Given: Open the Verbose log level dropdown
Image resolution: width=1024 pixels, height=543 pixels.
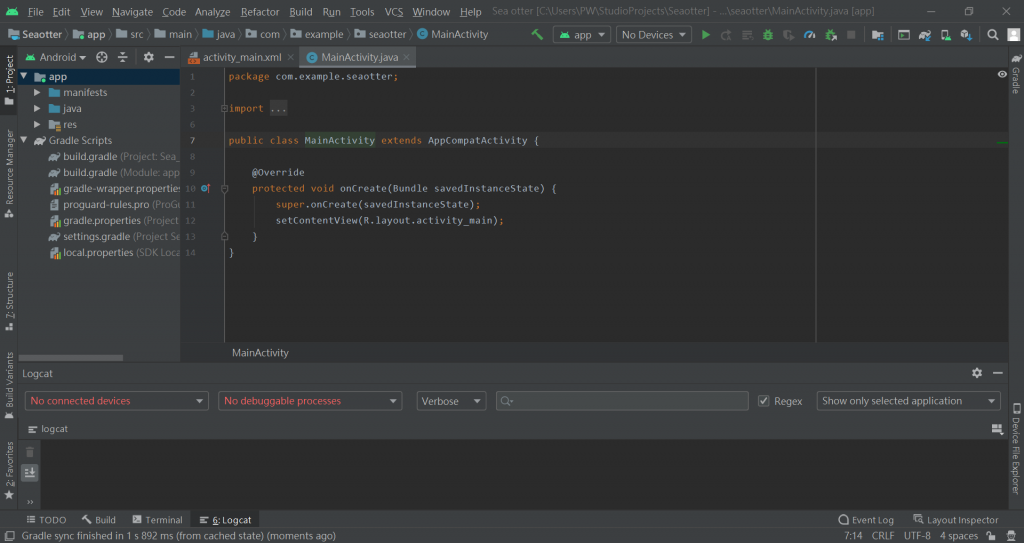Looking at the screenshot, I should click(x=452, y=401).
